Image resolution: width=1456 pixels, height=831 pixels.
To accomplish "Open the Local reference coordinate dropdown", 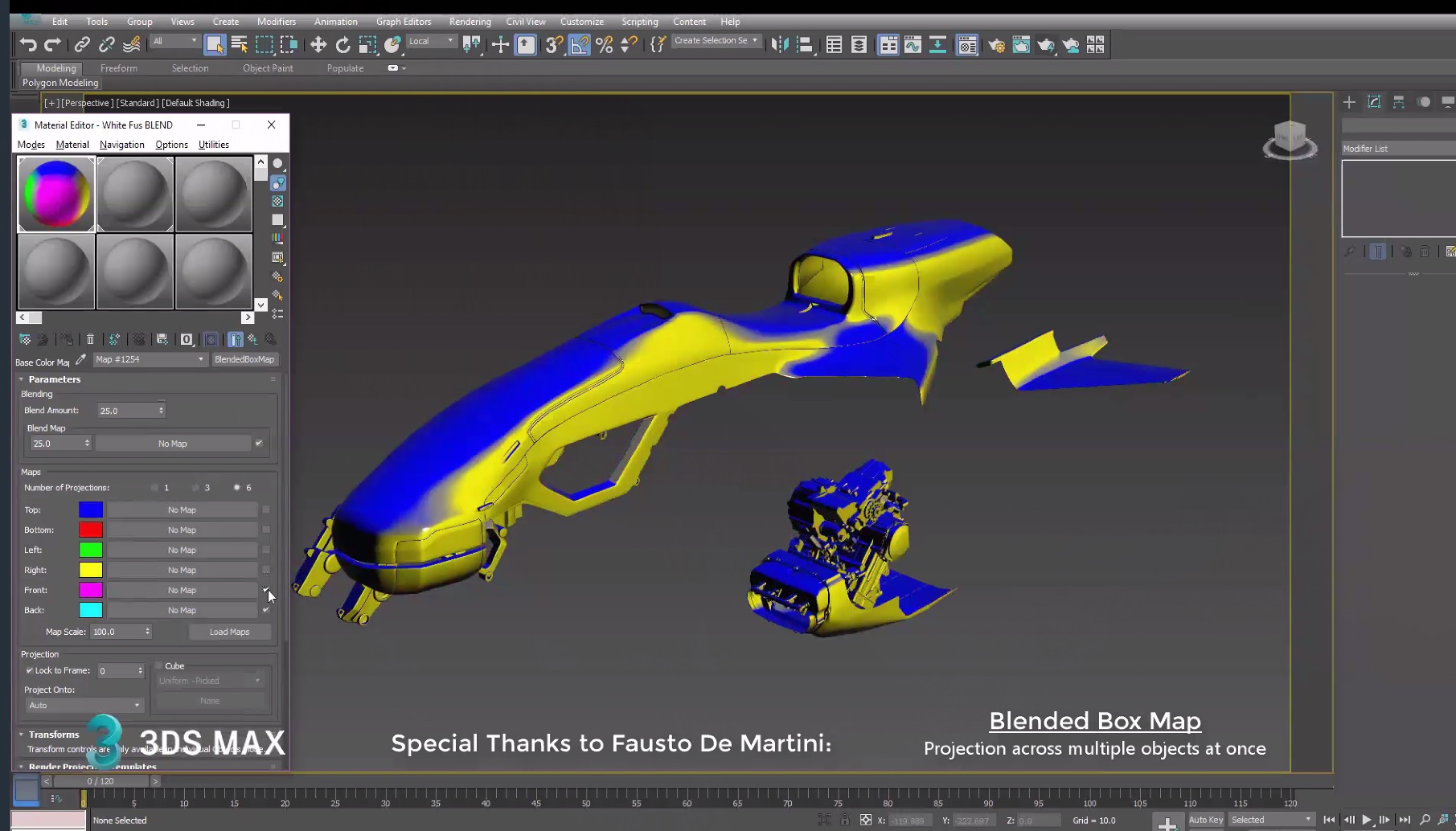I will coord(431,41).
